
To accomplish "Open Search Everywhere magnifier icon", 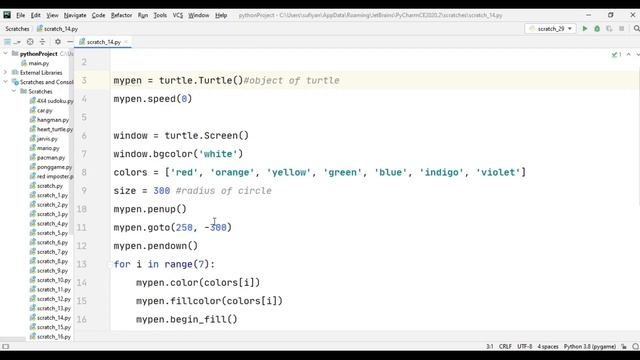I will point(636,29).
